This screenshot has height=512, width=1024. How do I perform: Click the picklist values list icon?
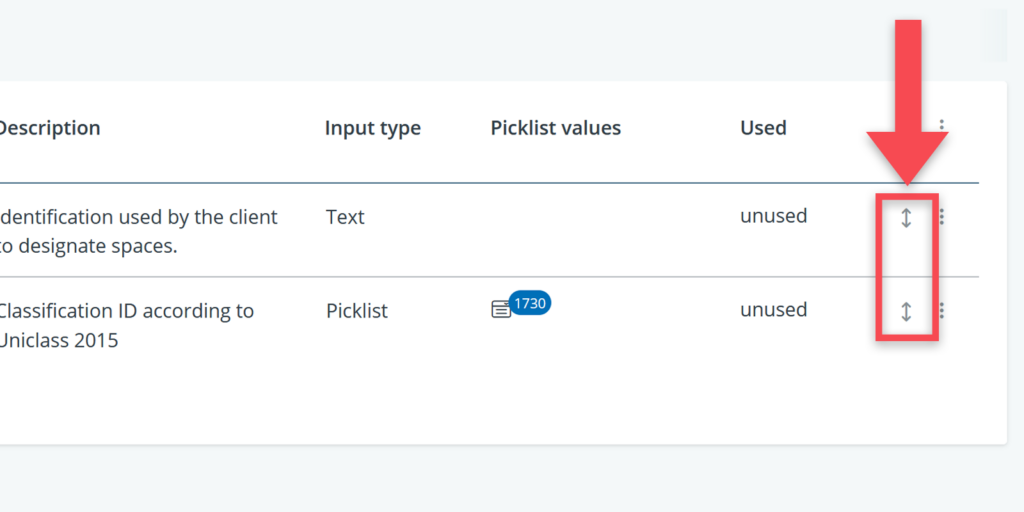[500, 310]
